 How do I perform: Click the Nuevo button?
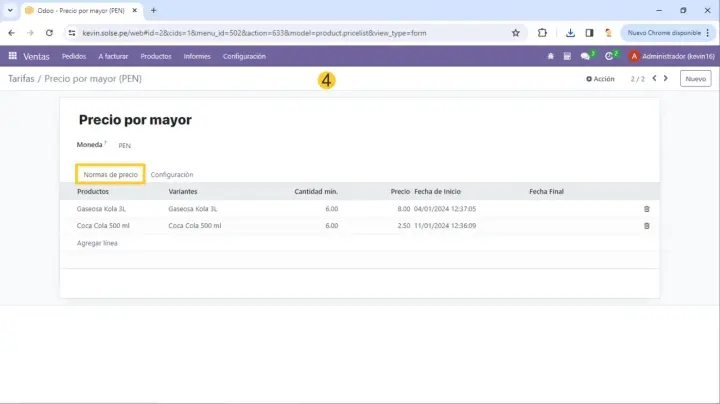coord(695,78)
